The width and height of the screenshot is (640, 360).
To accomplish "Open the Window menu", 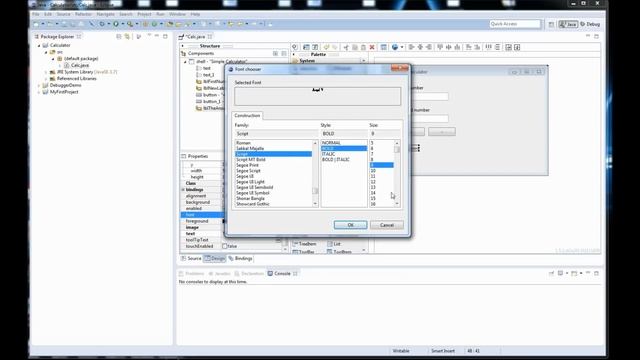I will pos(177,14).
